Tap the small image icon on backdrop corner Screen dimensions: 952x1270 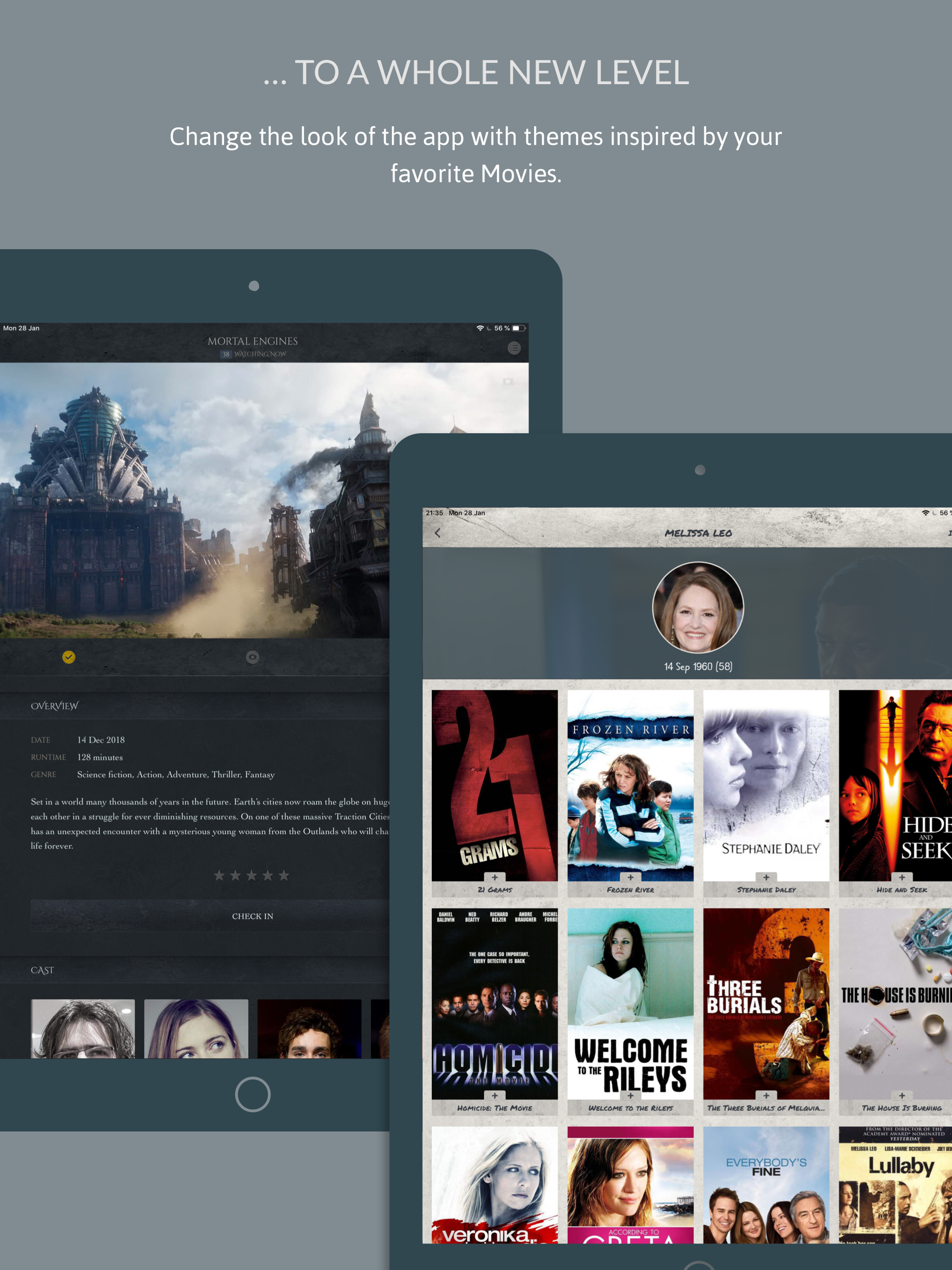(x=508, y=381)
